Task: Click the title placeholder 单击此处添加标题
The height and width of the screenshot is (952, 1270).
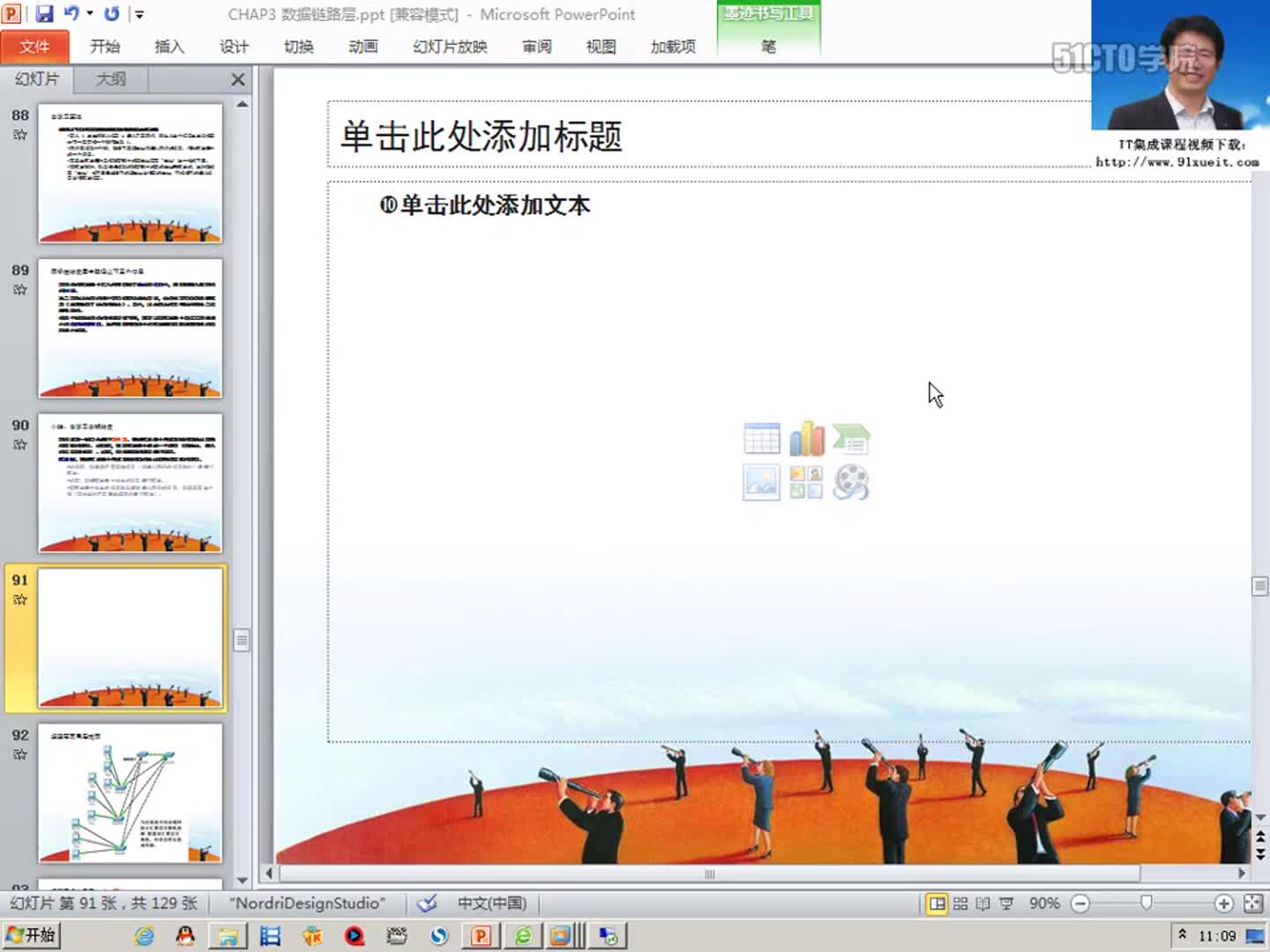Action: point(482,137)
